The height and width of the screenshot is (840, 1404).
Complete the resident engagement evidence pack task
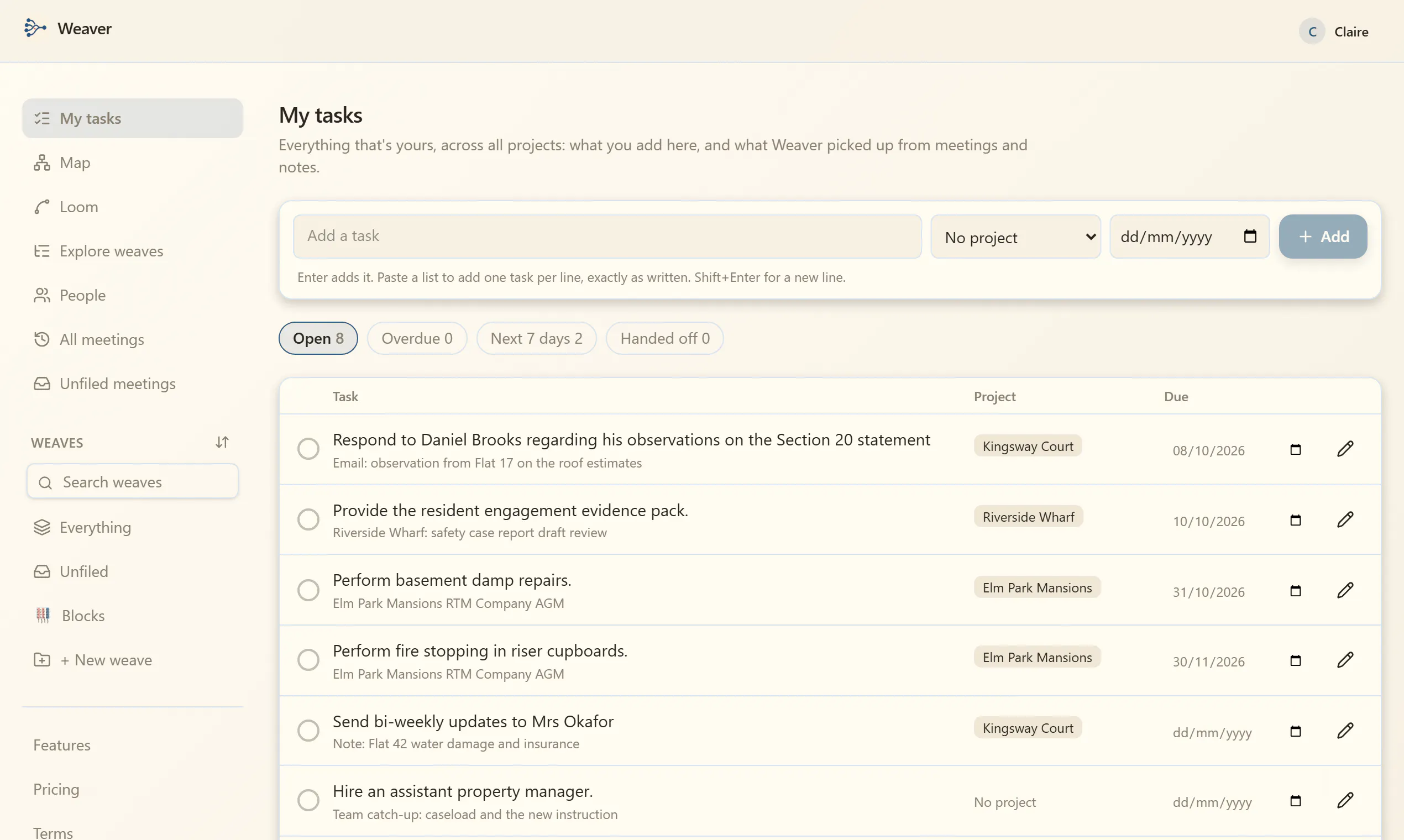[x=308, y=519]
